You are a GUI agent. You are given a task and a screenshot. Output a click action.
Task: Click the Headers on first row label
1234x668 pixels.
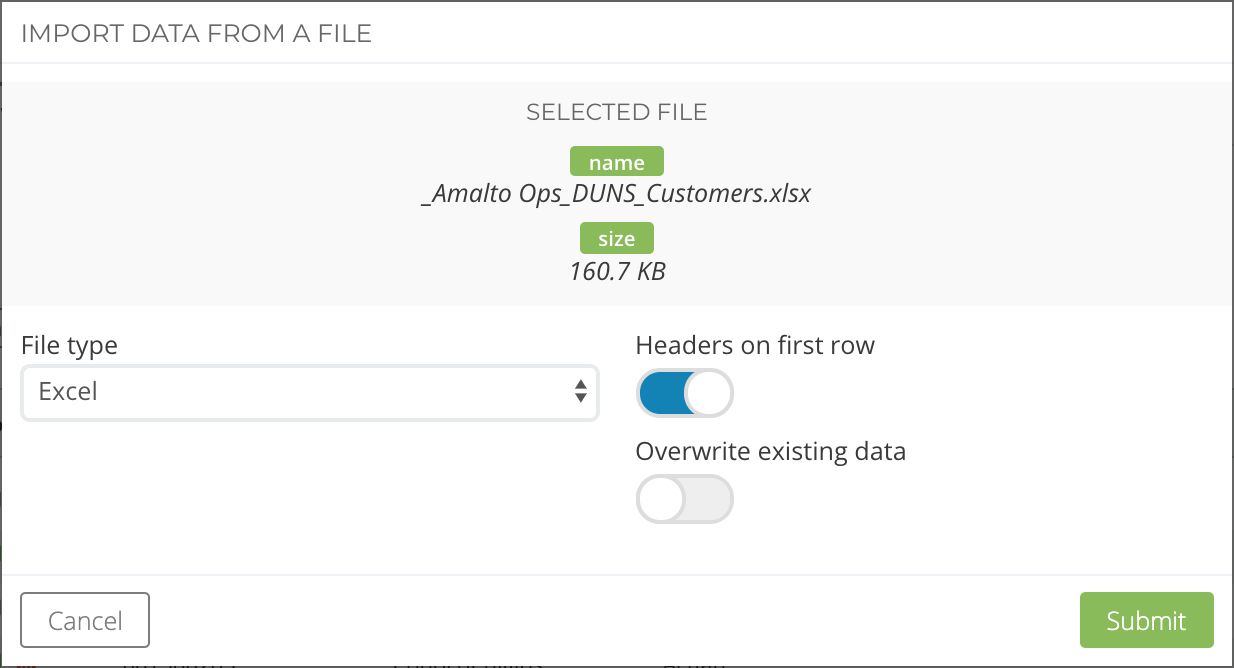pyautogui.click(x=755, y=345)
